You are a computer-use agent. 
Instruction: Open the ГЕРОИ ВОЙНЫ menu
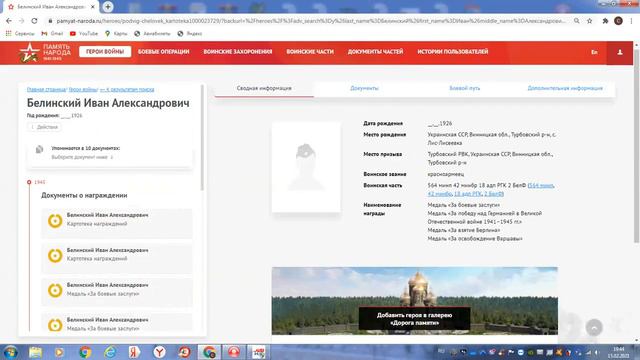[x=105, y=51]
